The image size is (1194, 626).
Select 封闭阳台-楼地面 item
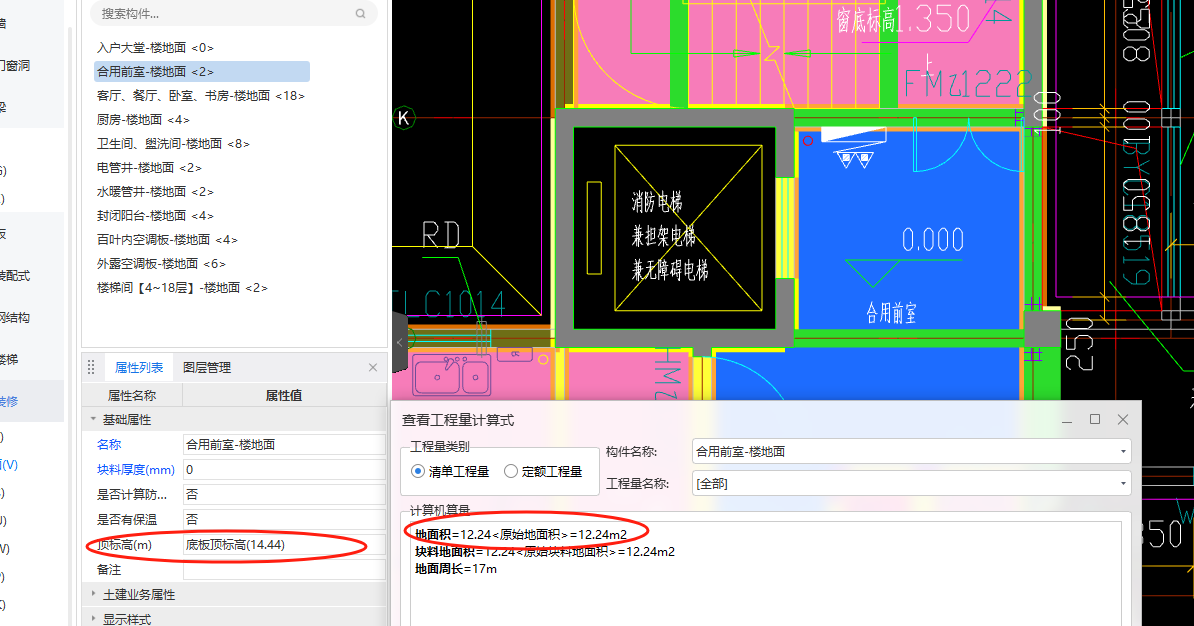point(155,216)
